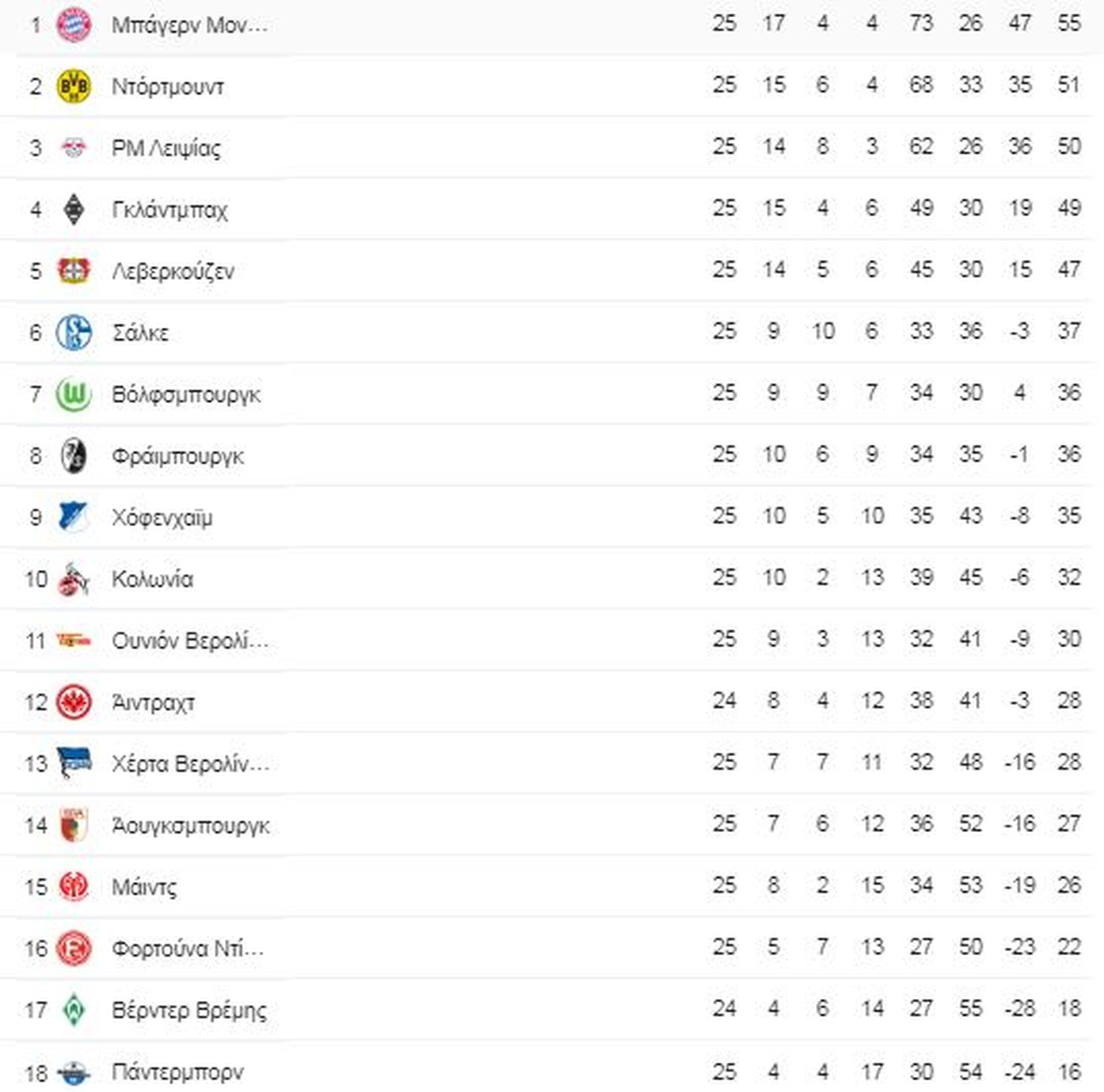Screen dimensions: 1104x1092
Task: Select the Άουγκσμπουργκ team name
Action: click(190, 826)
